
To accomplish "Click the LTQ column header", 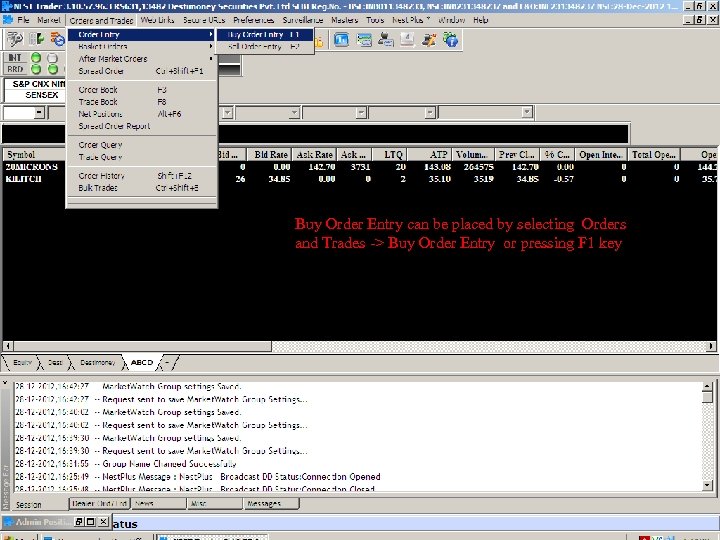I will (x=389, y=155).
